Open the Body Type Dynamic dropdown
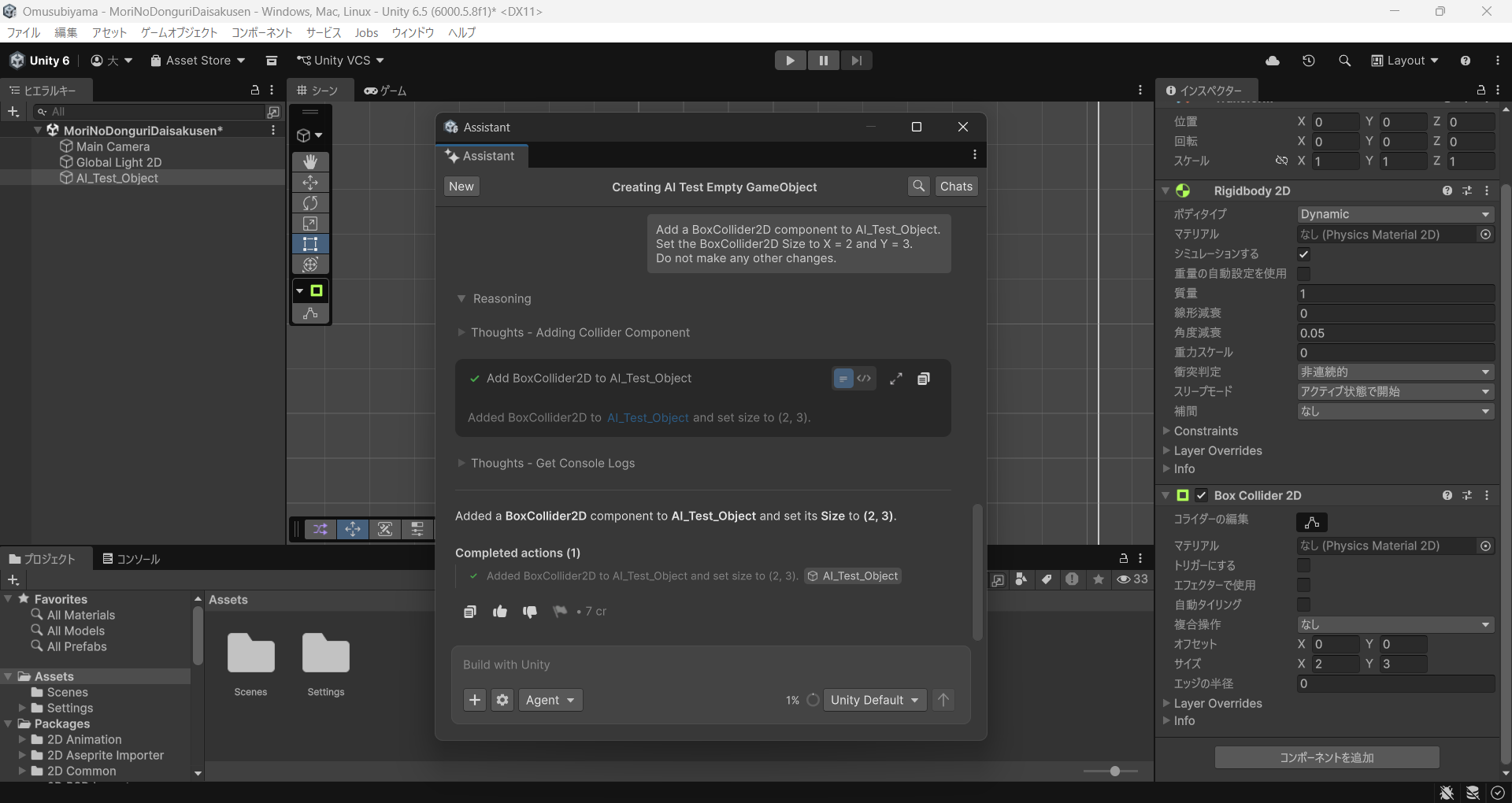This screenshot has width=1512, height=803. [x=1395, y=214]
